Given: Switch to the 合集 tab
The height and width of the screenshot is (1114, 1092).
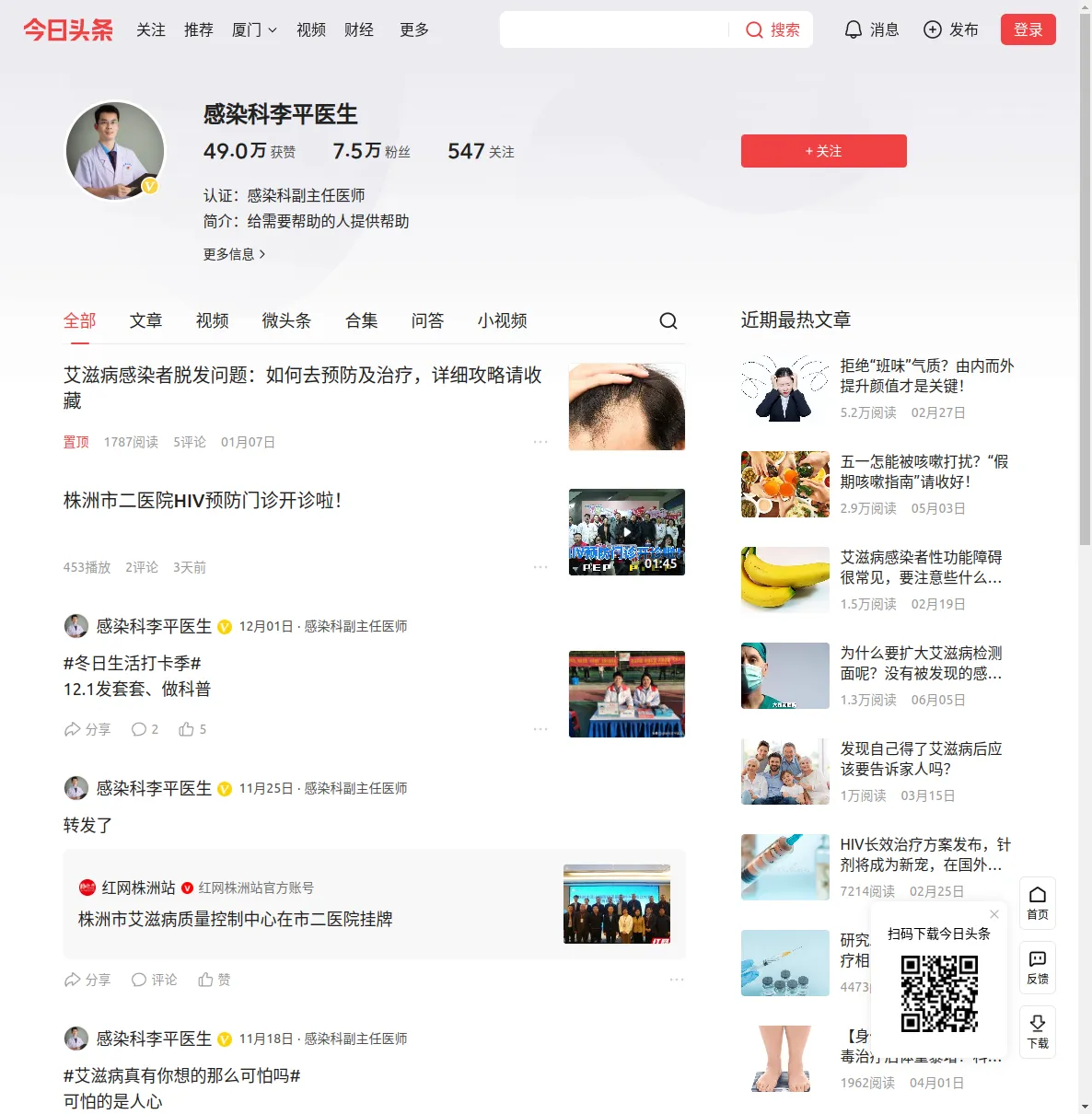Looking at the screenshot, I should pyautogui.click(x=361, y=320).
